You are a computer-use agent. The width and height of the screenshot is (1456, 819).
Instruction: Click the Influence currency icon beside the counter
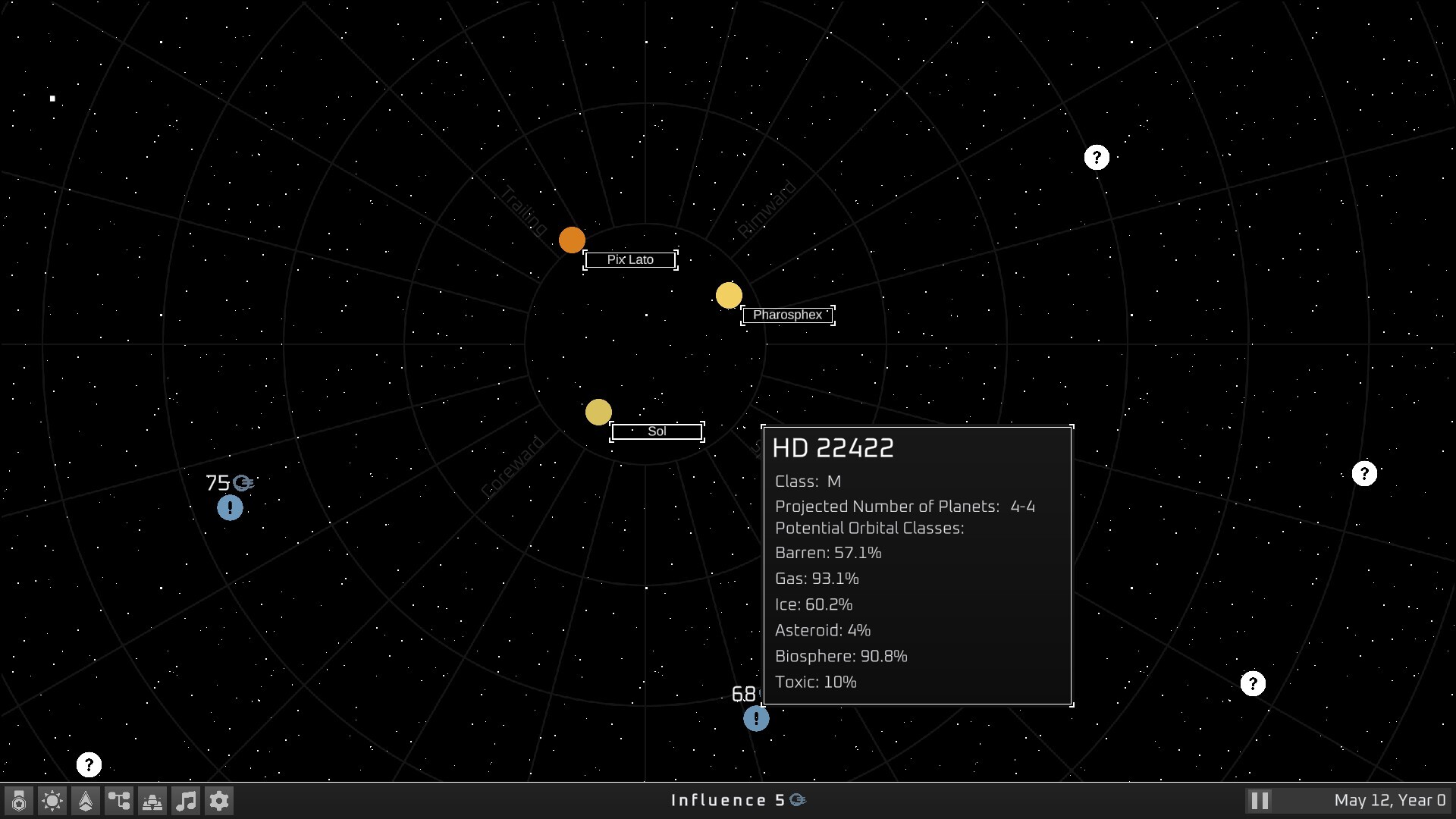pyautogui.click(x=798, y=799)
